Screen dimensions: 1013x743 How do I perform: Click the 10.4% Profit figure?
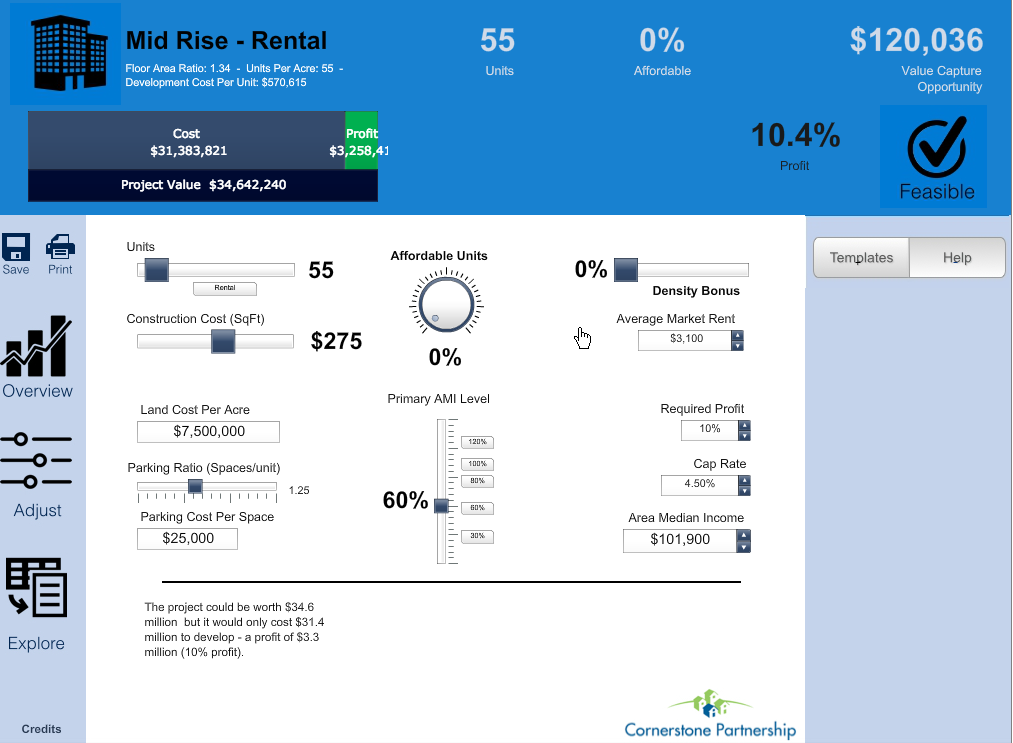pyautogui.click(x=795, y=135)
